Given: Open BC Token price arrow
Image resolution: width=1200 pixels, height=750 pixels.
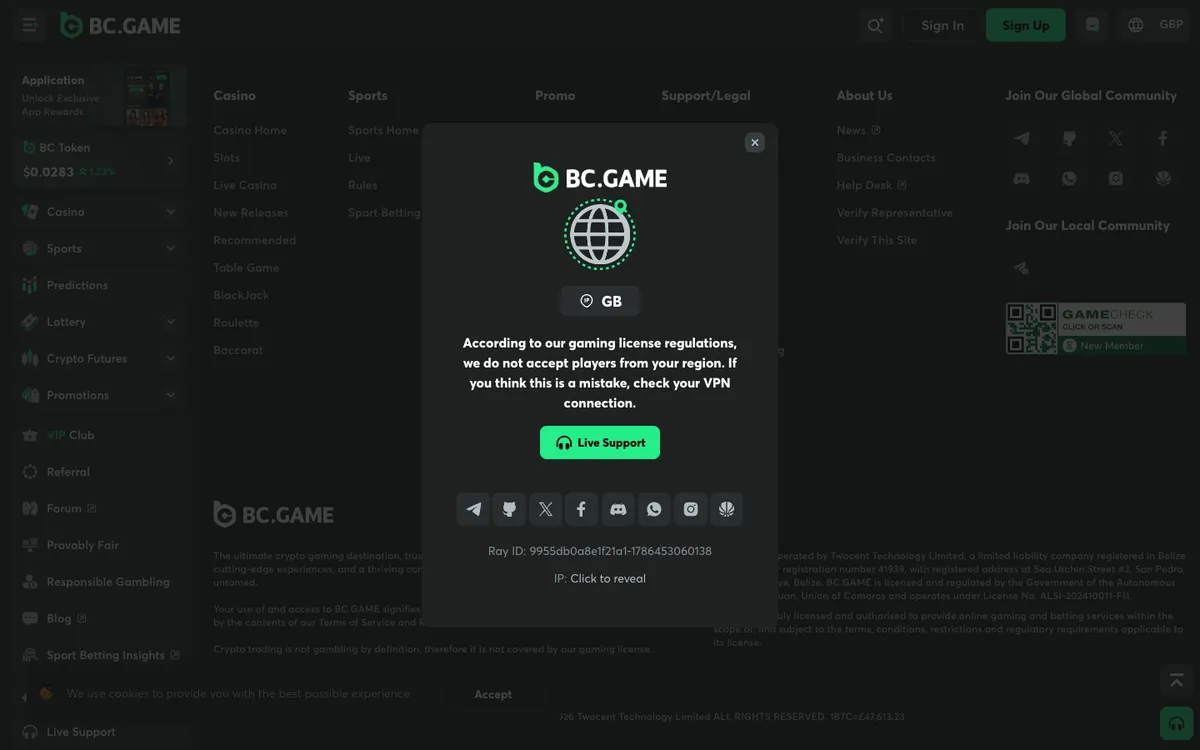Looking at the screenshot, I should (170, 160).
